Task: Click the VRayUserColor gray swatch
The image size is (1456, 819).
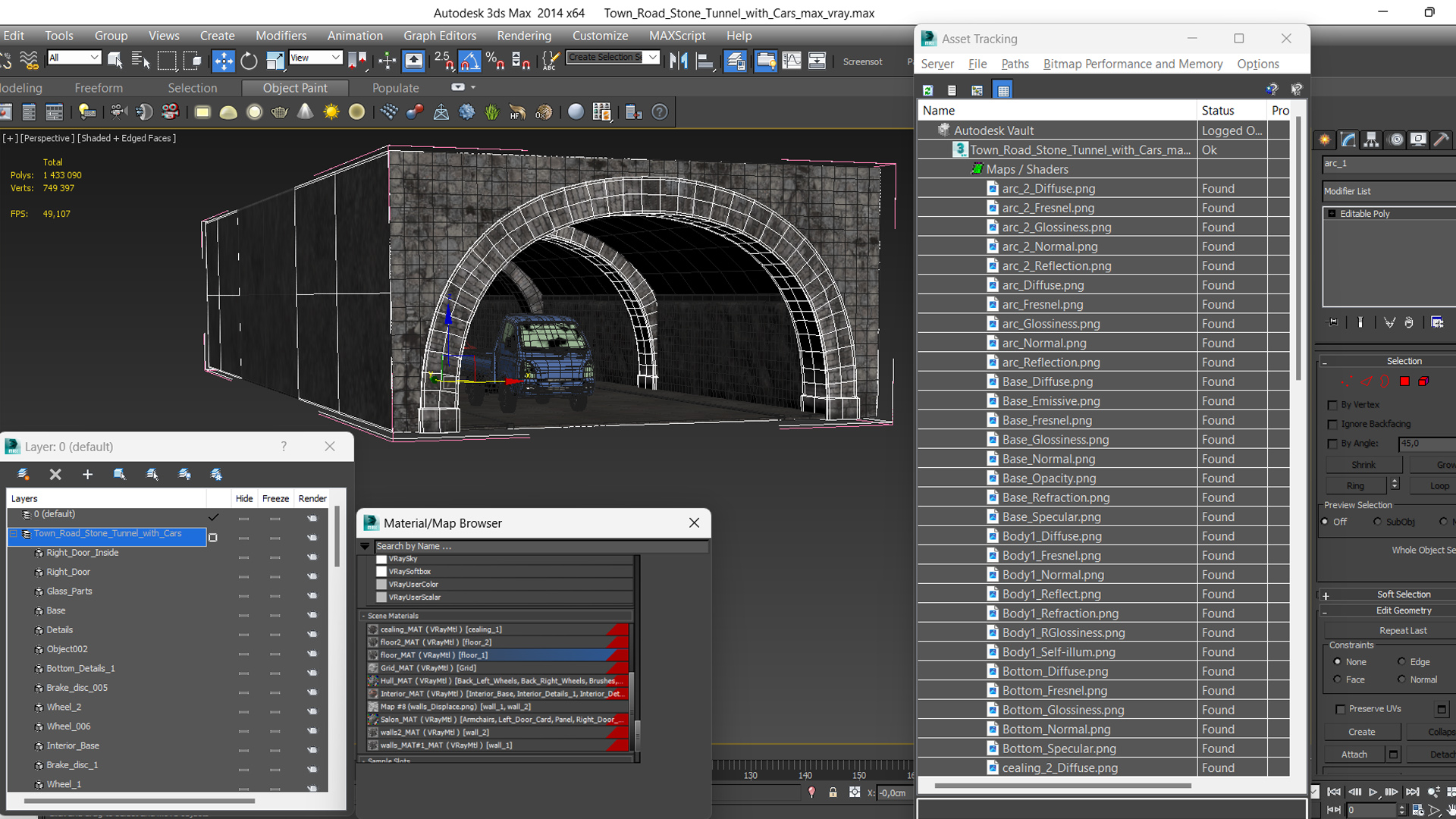Action: tap(381, 585)
